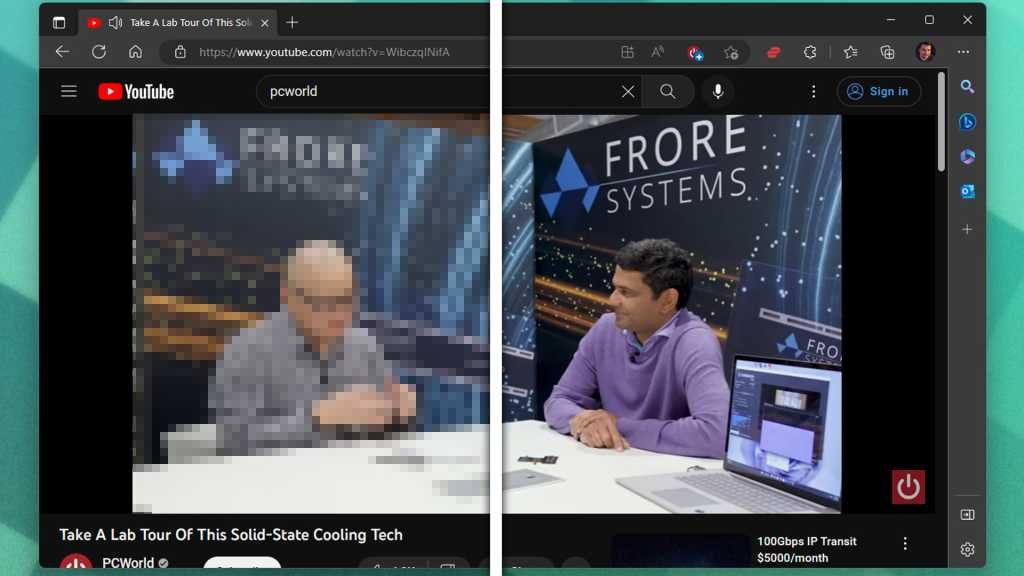Clear the pcworld search text with X
The width and height of the screenshot is (1024, 576).
[627, 92]
